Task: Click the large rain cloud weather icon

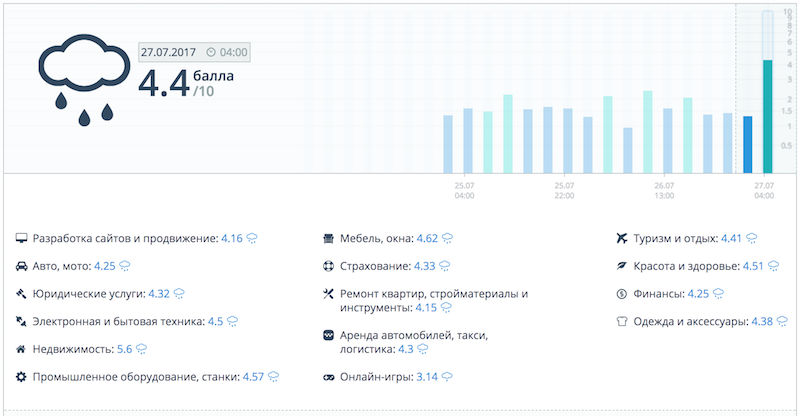Action: click(x=82, y=77)
